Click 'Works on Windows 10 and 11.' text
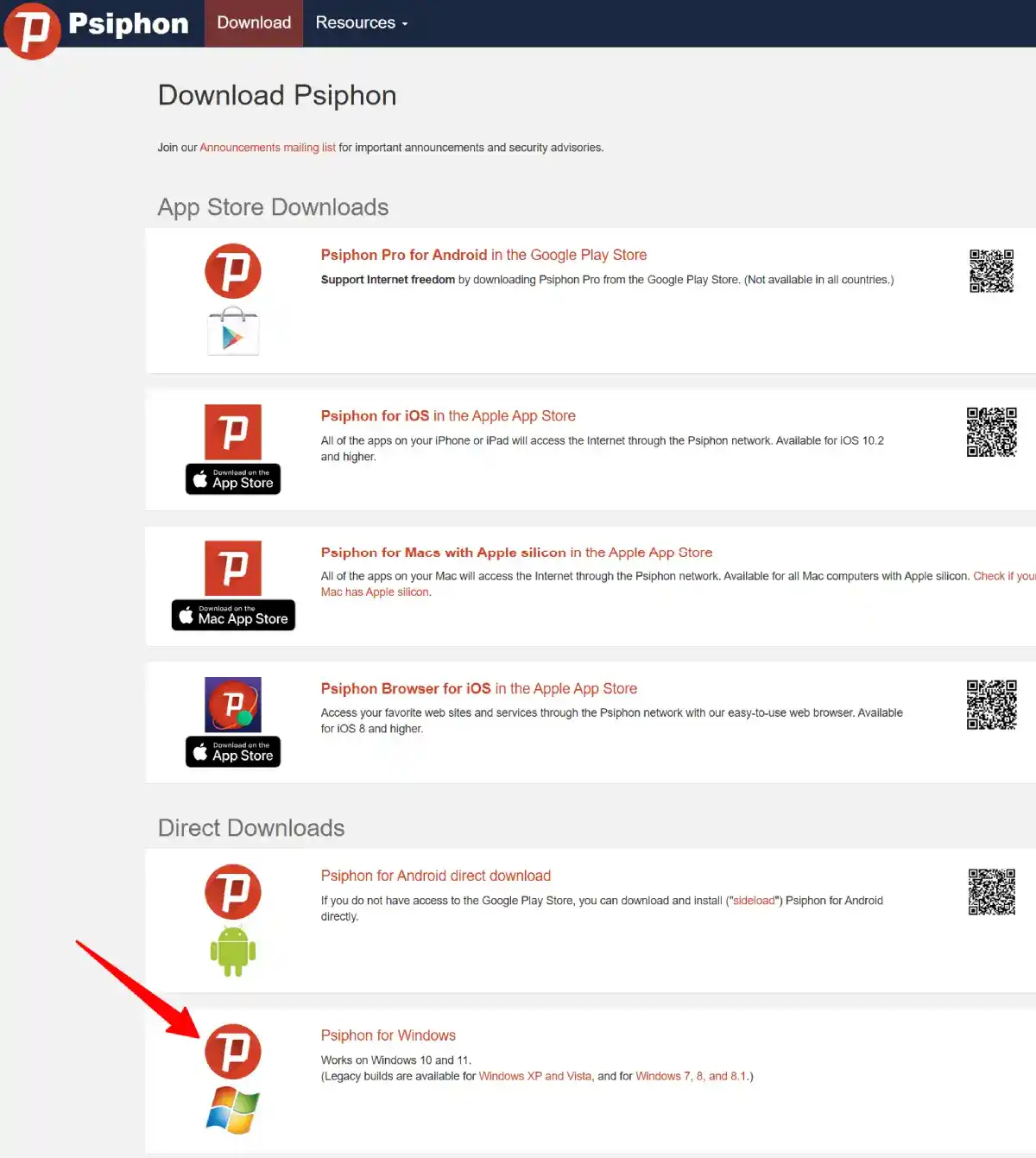This screenshot has width=1036, height=1158. pyautogui.click(x=396, y=1060)
